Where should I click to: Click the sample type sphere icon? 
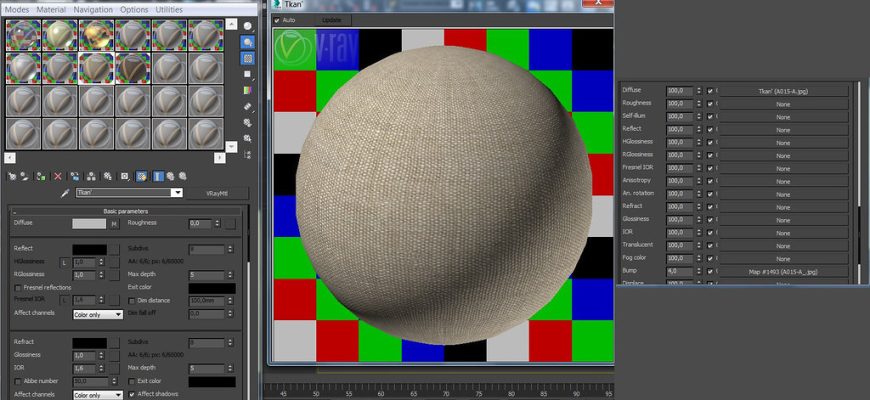[247, 24]
